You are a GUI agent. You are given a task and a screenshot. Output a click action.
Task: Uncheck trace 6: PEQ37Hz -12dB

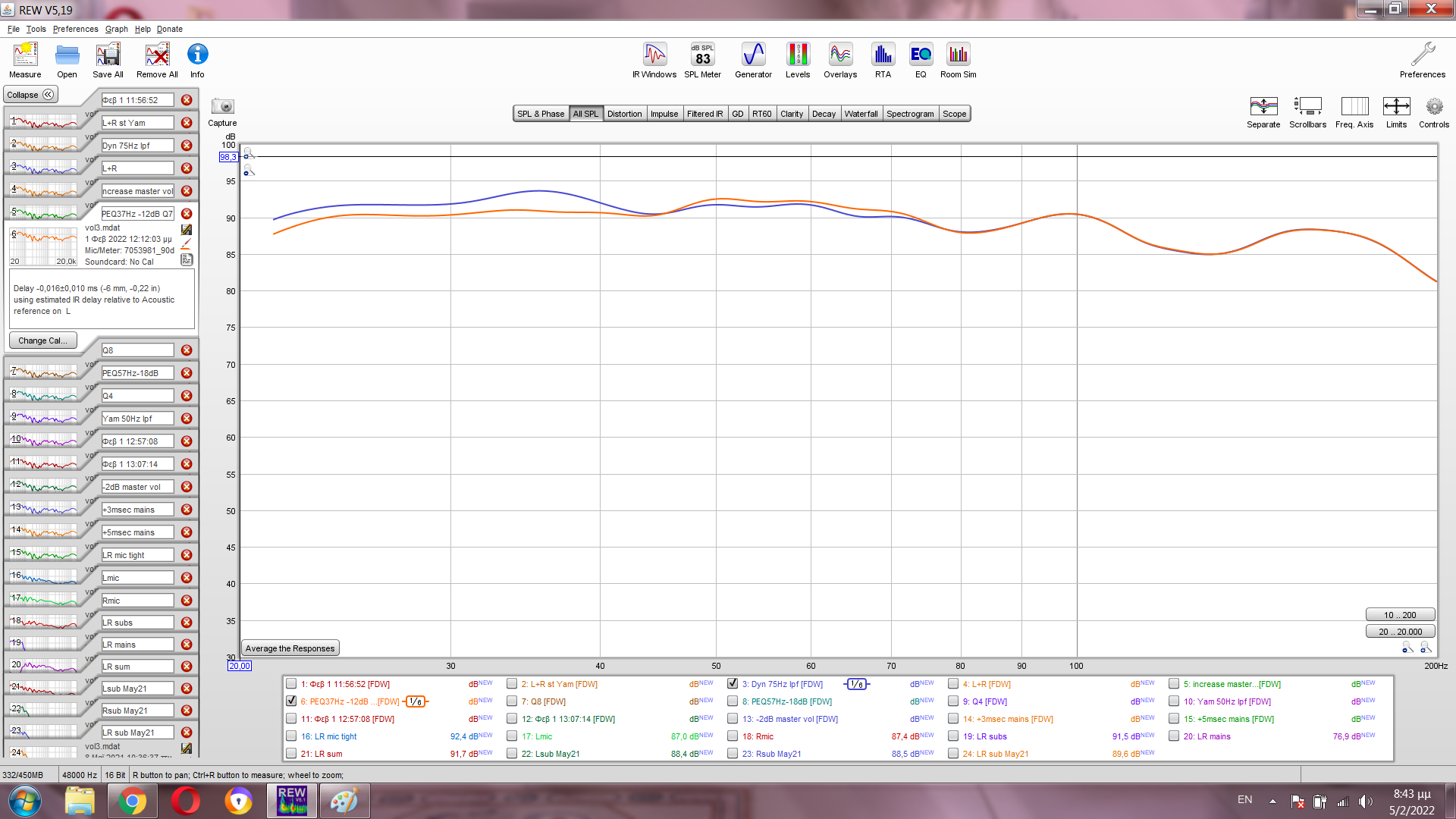291,701
